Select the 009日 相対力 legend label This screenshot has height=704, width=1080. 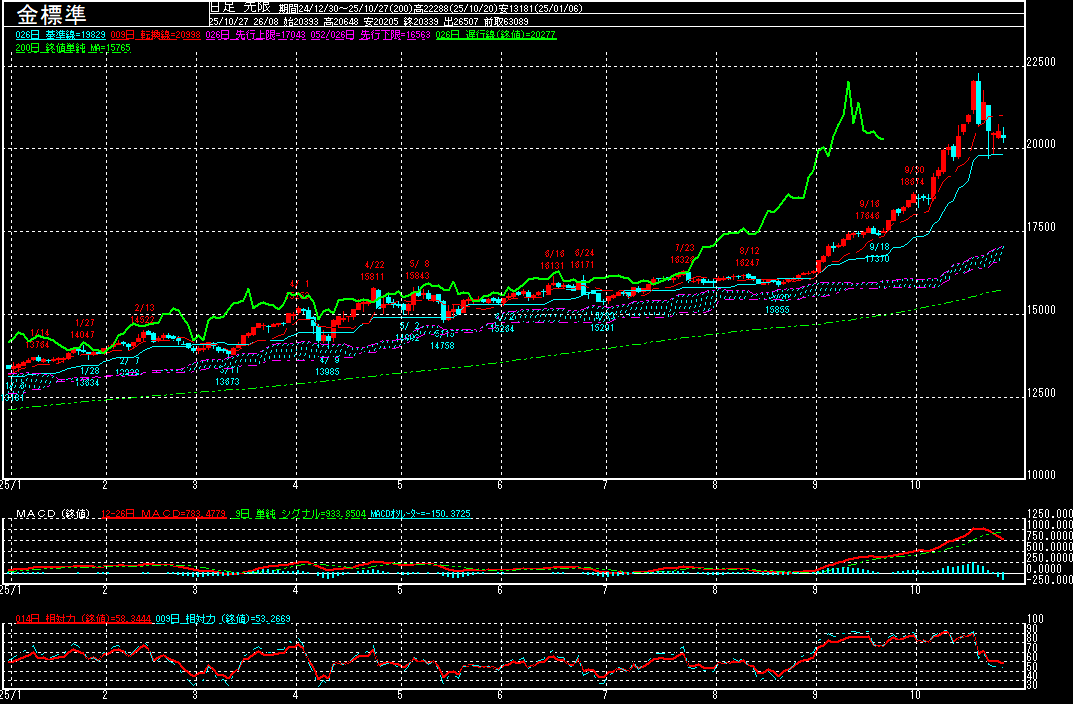point(222,619)
